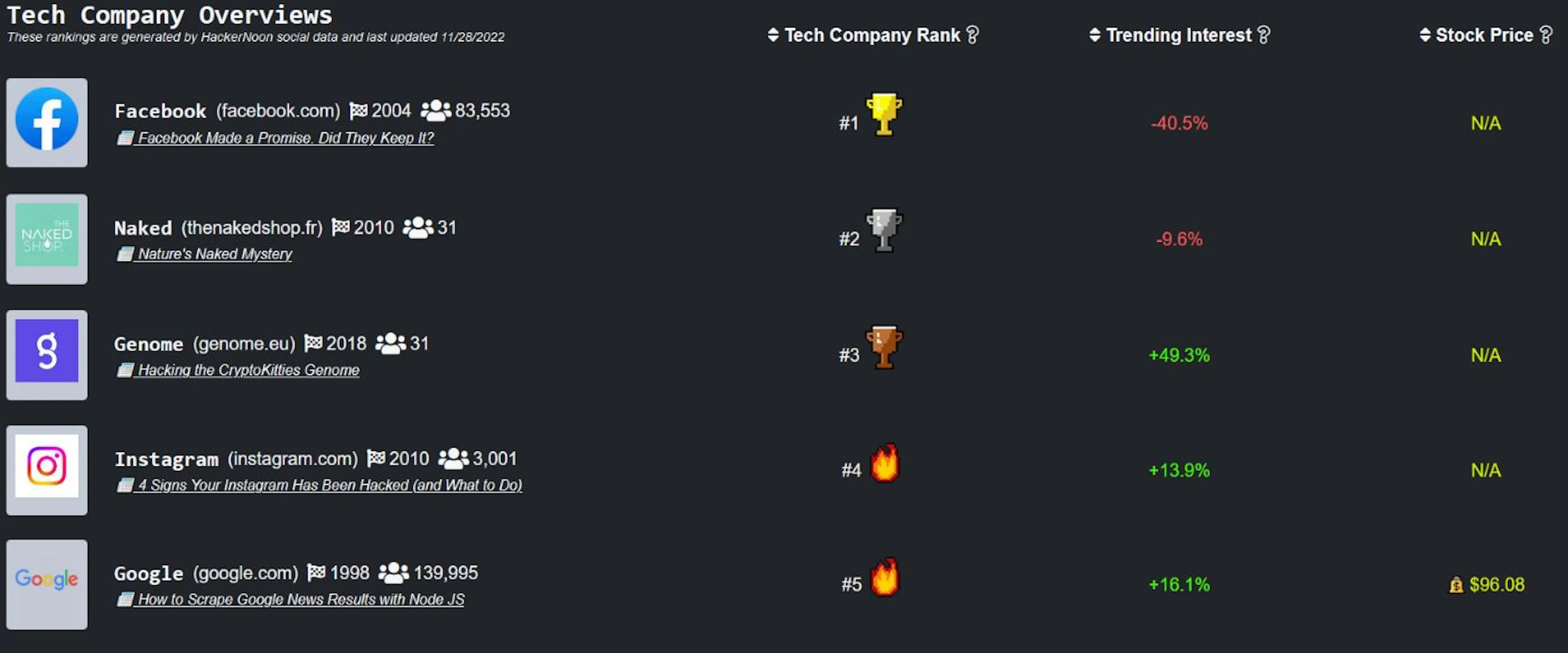Sort by Stock Price arrows
The image size is (1568, 653).
tap(1425, 35)
